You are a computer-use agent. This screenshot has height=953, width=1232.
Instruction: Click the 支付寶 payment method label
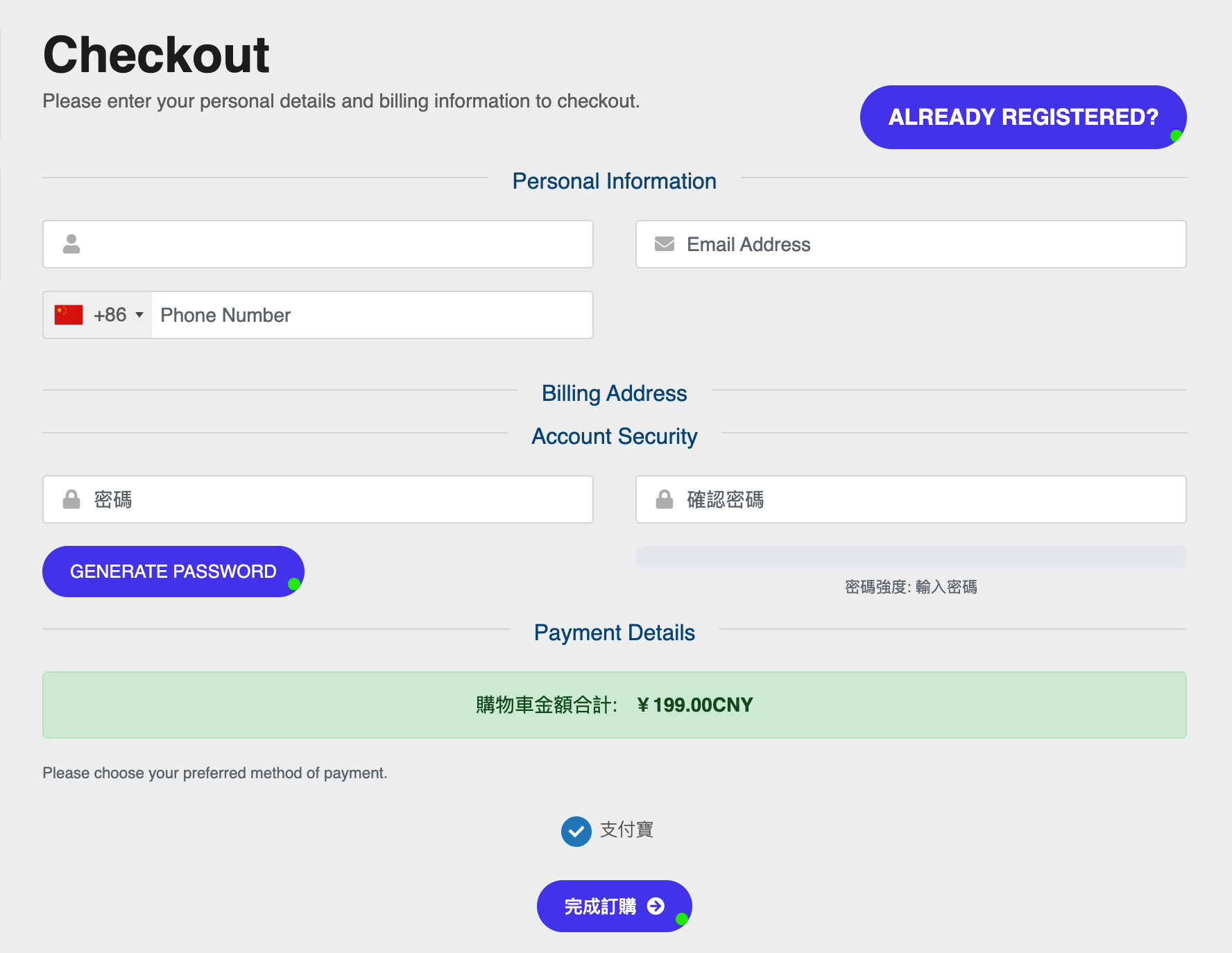tap(626, 830)
